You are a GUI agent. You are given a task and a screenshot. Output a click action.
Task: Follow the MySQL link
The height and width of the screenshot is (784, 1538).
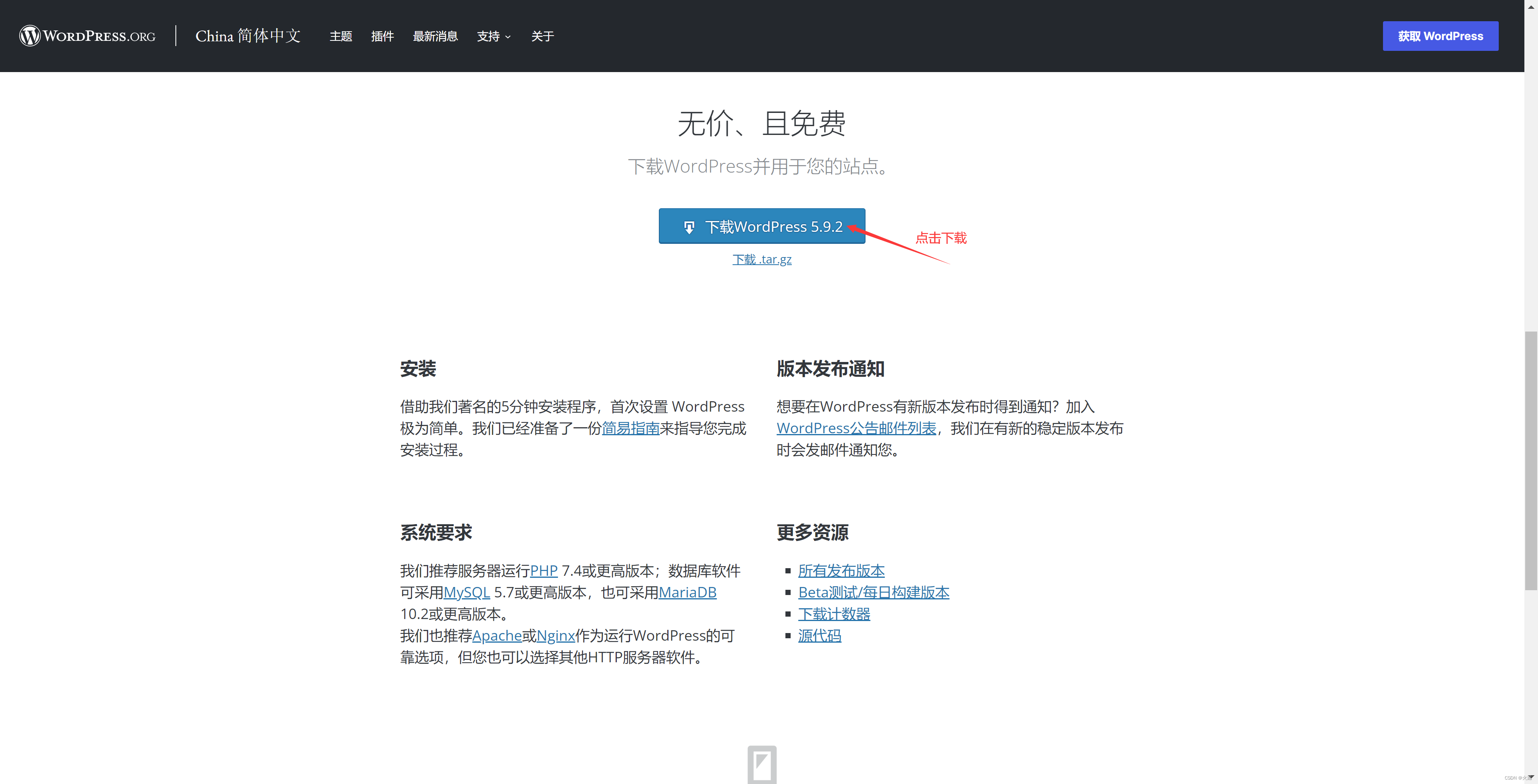[x=467, y=592]
